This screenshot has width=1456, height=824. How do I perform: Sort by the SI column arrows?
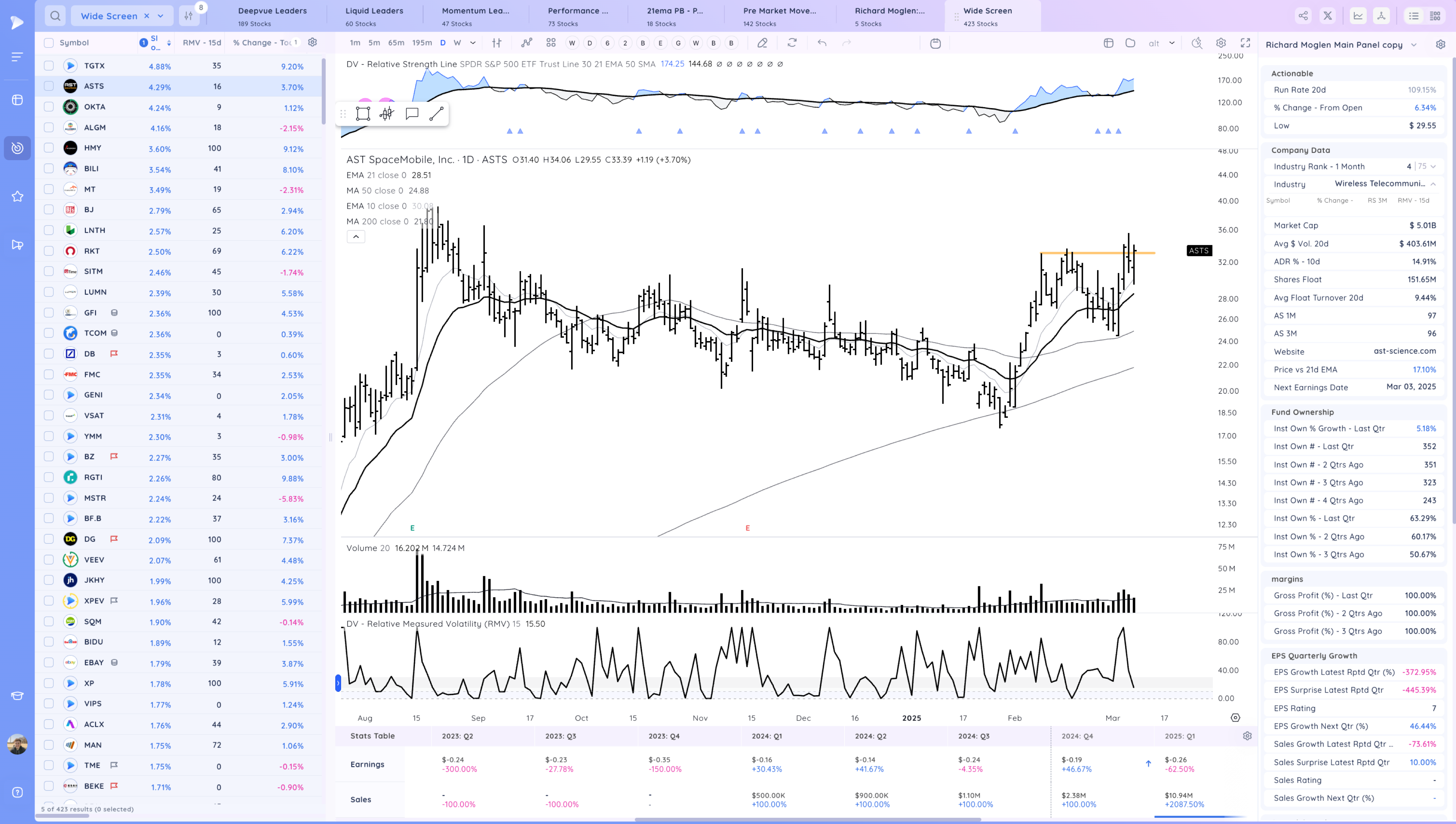pyautogui.click(x=169, y=43)
